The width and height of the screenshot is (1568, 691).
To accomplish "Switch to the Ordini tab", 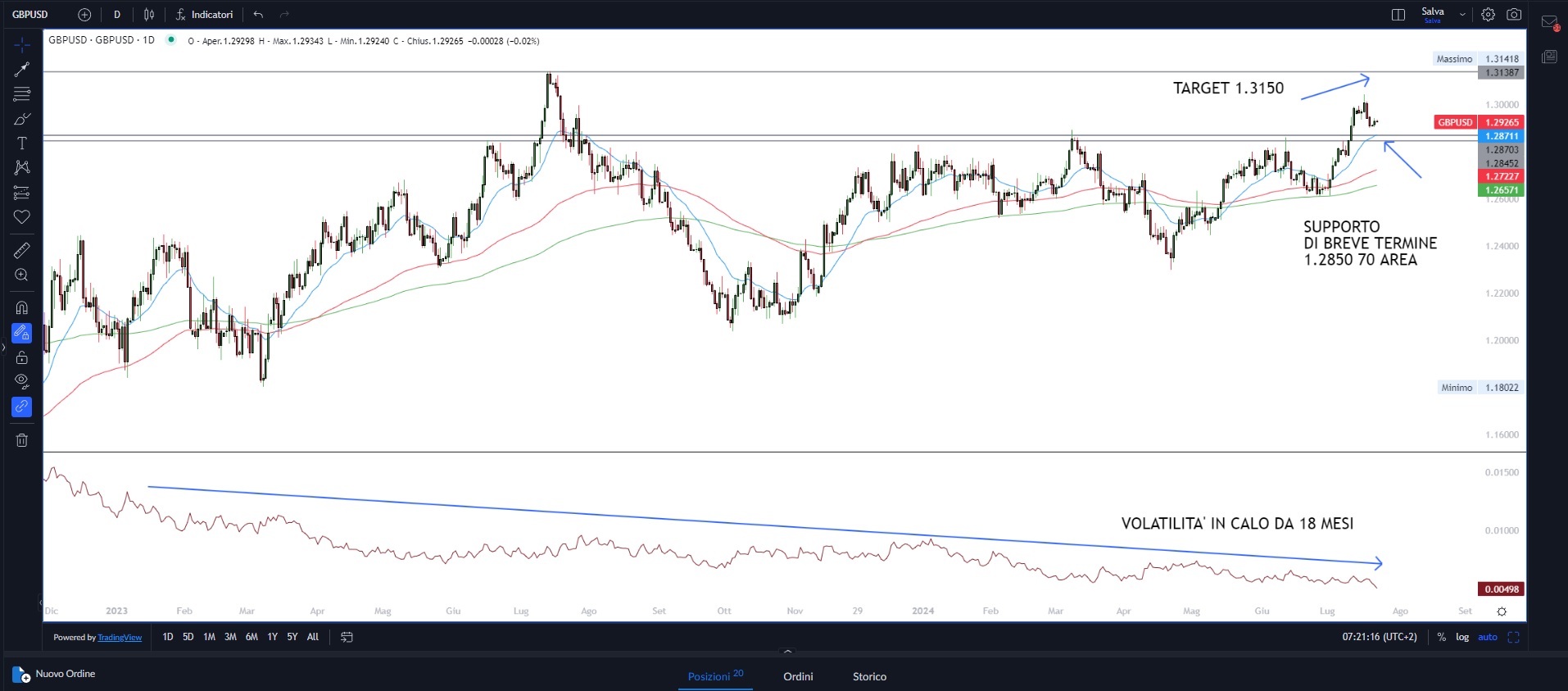I will pyautogui.click(x=798, y=676).
